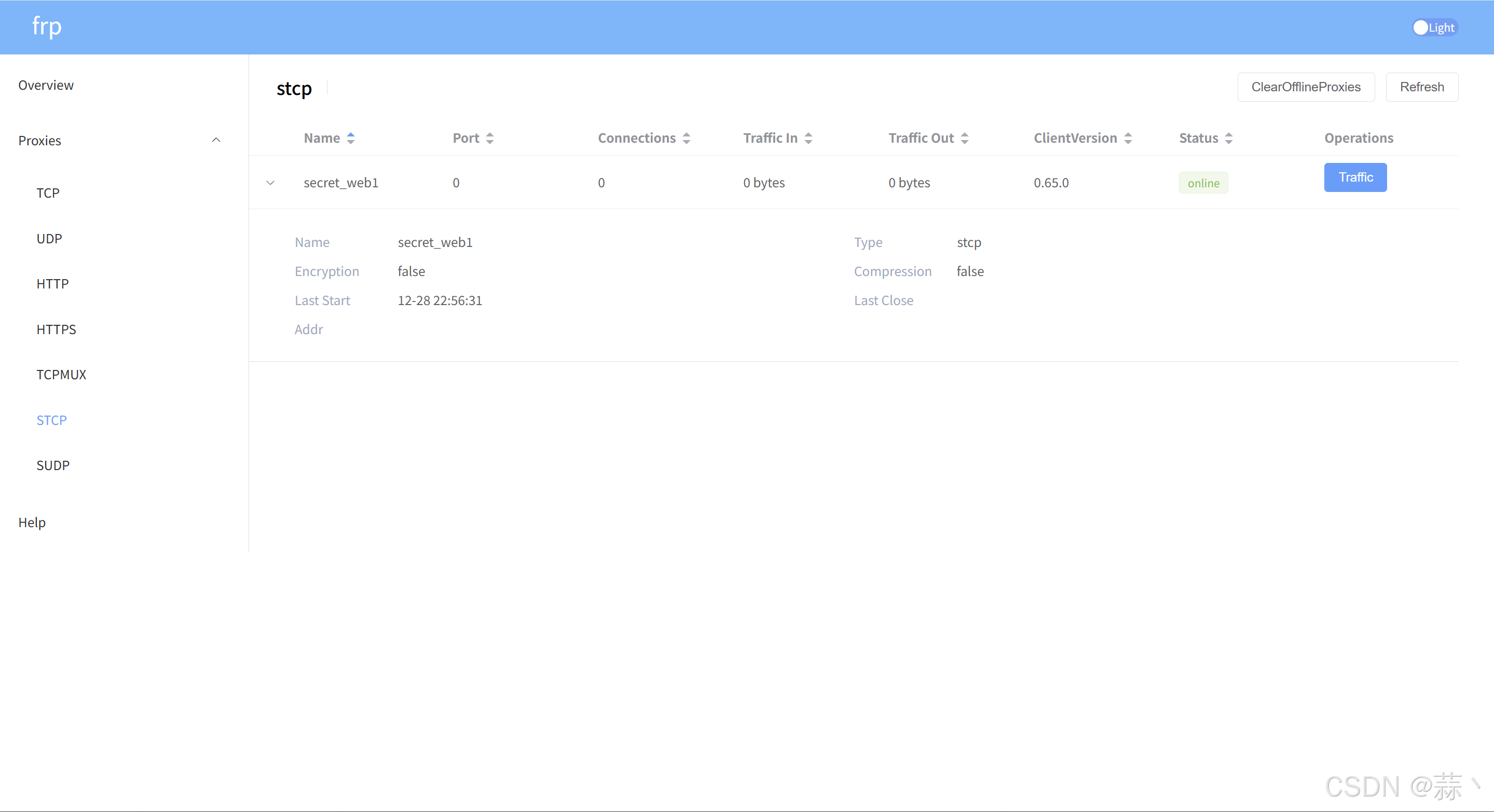
Task: Click the Refresh button
Action: tap(1421, 87)
